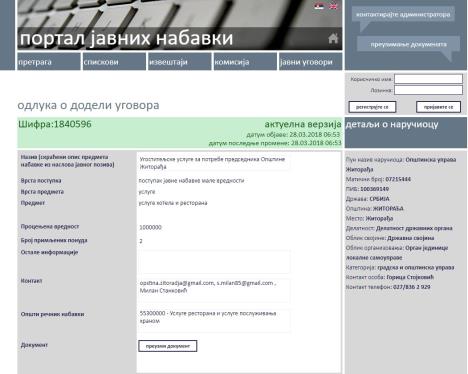Click the одлука о додели уговора heading
This screenshot has width=468, height=374.
coord(88,105)
